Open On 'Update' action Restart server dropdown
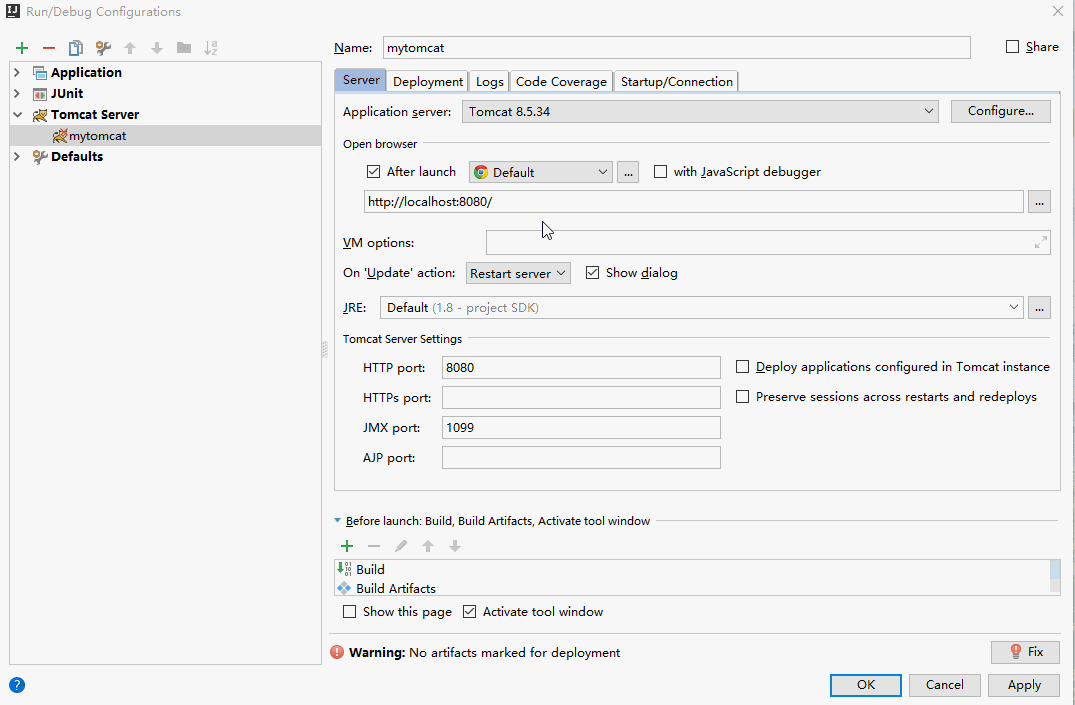Screen dimensions: 1075x705 point(518,273)
